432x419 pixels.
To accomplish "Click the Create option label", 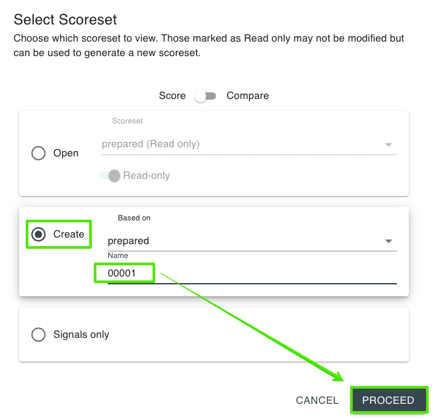I will tap(69, 234).
